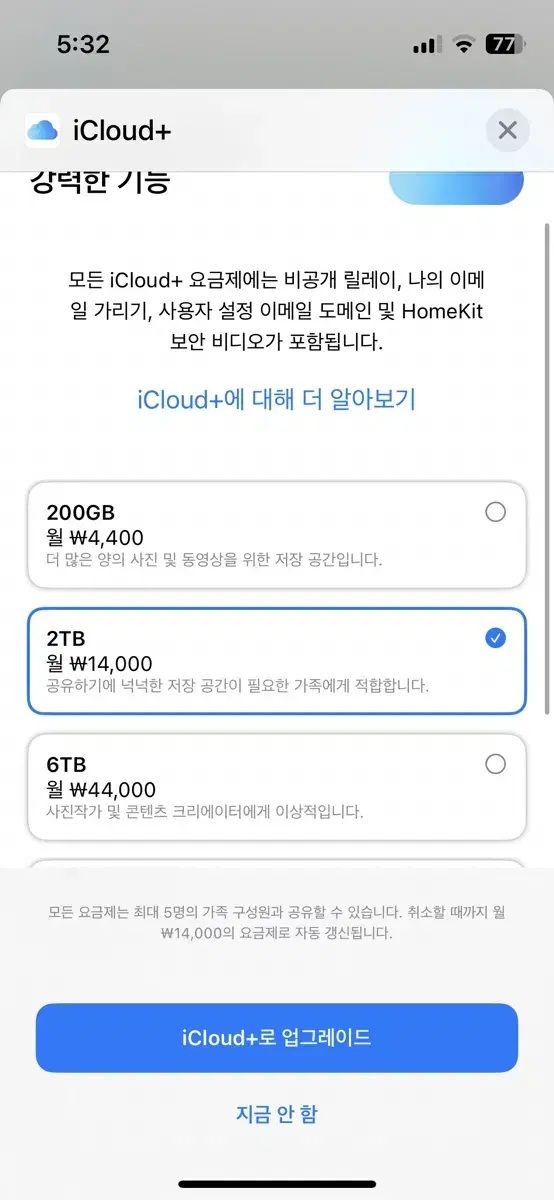Tap the blue gradient graphic at top

456,187
